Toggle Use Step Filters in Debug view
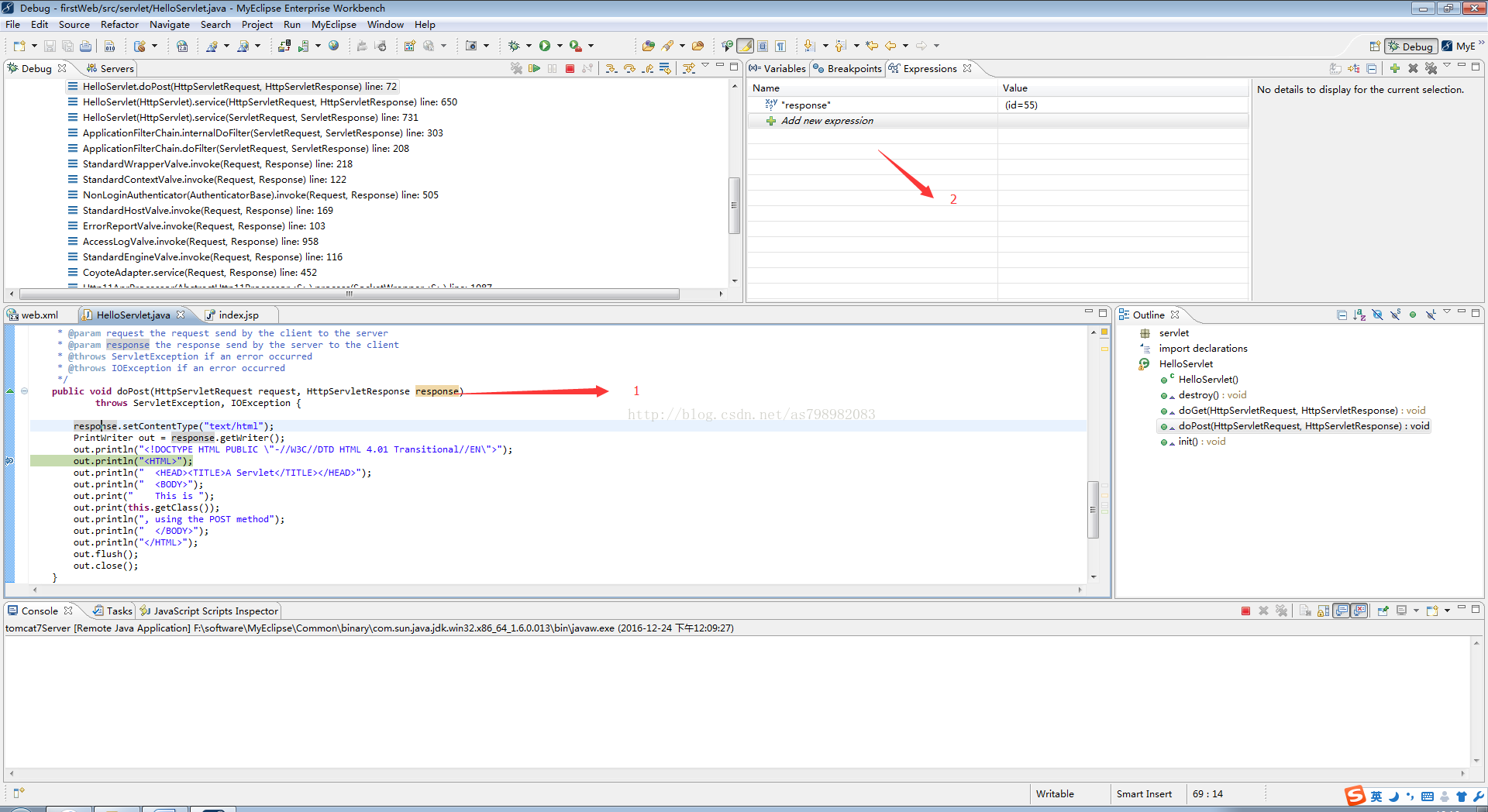The image size is (1488, 812). 688,68
